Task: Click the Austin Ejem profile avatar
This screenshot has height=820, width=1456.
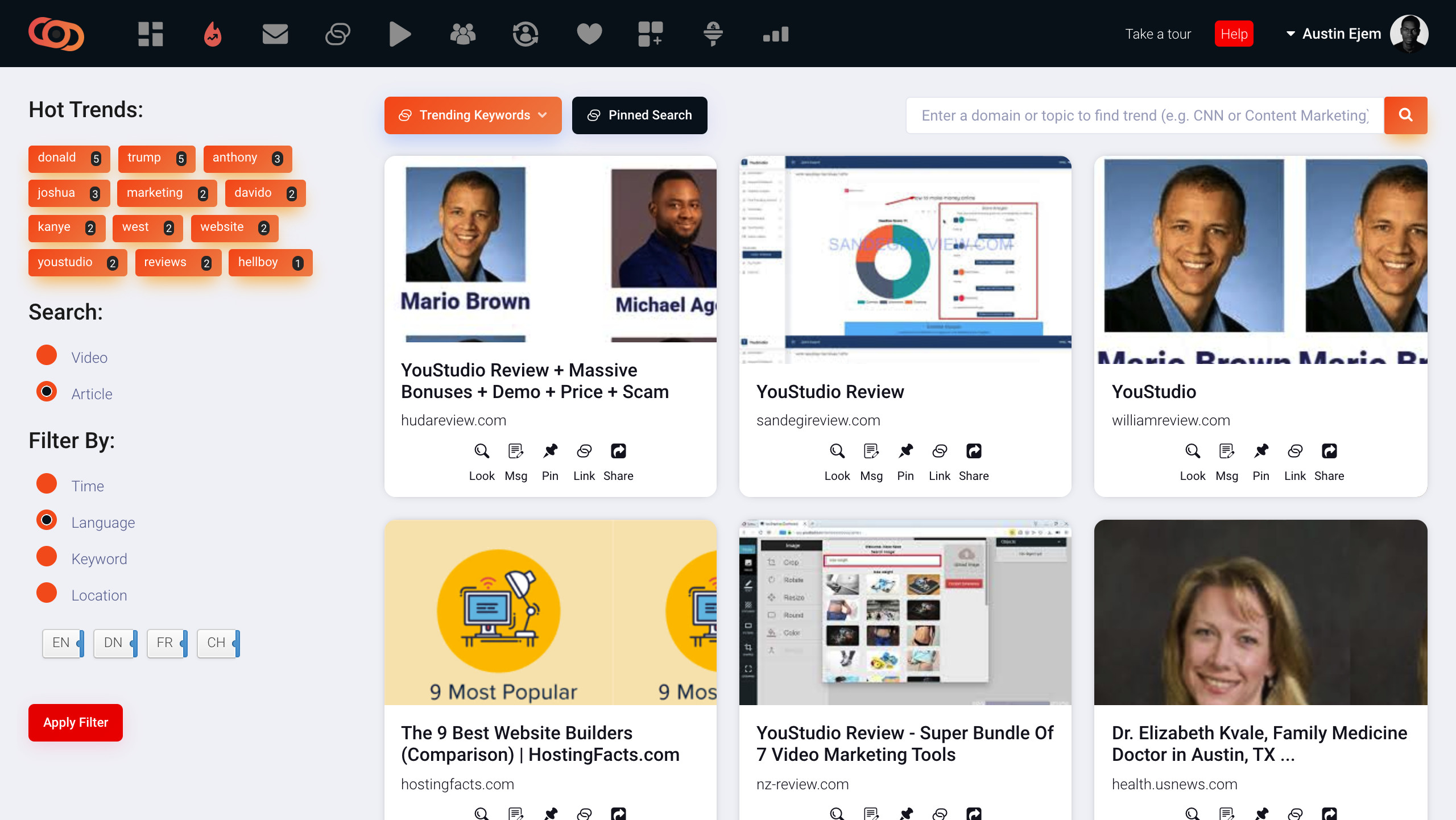Action: [x=1409, y=34]
